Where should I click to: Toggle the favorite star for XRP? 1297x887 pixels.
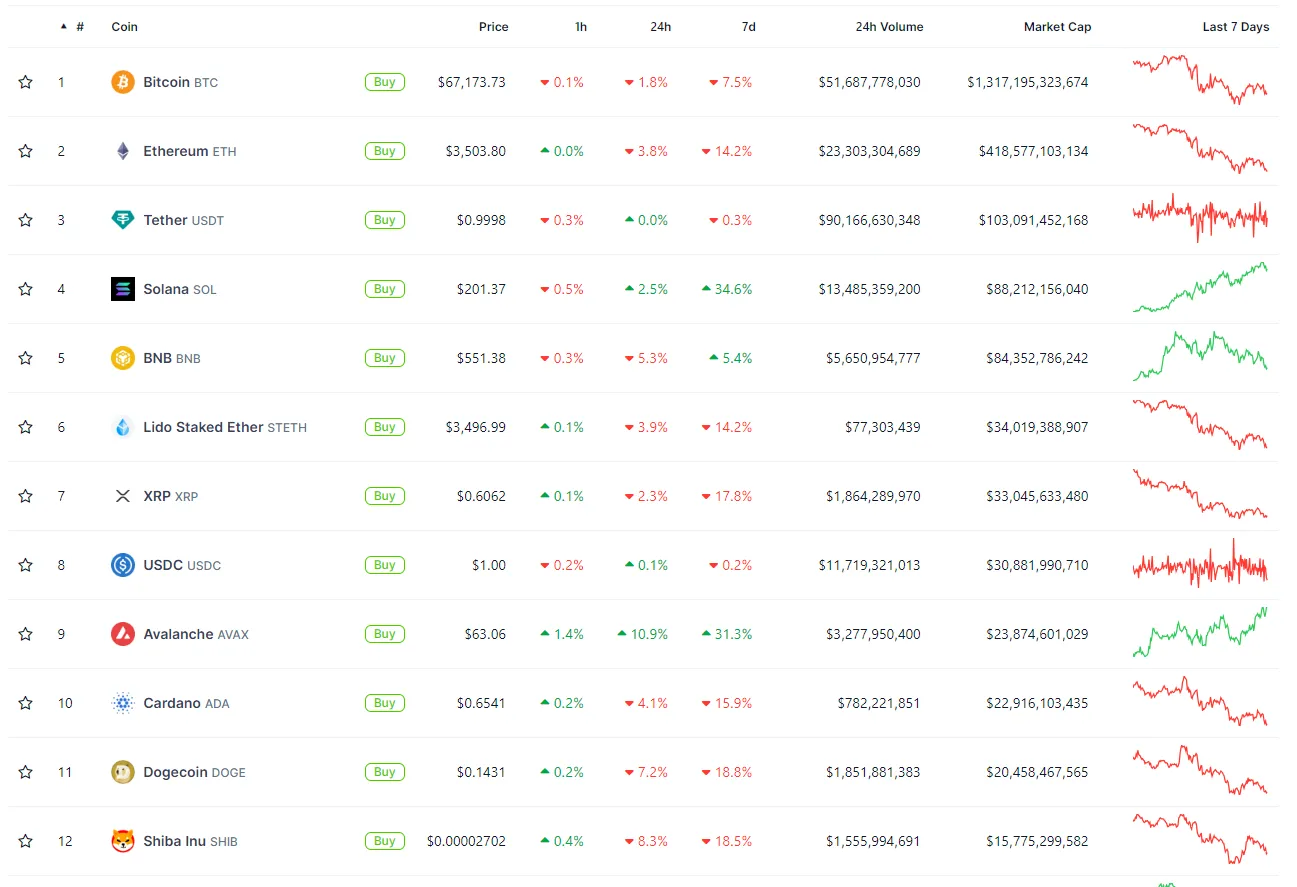pyautogui.click(x=26, y=496)
